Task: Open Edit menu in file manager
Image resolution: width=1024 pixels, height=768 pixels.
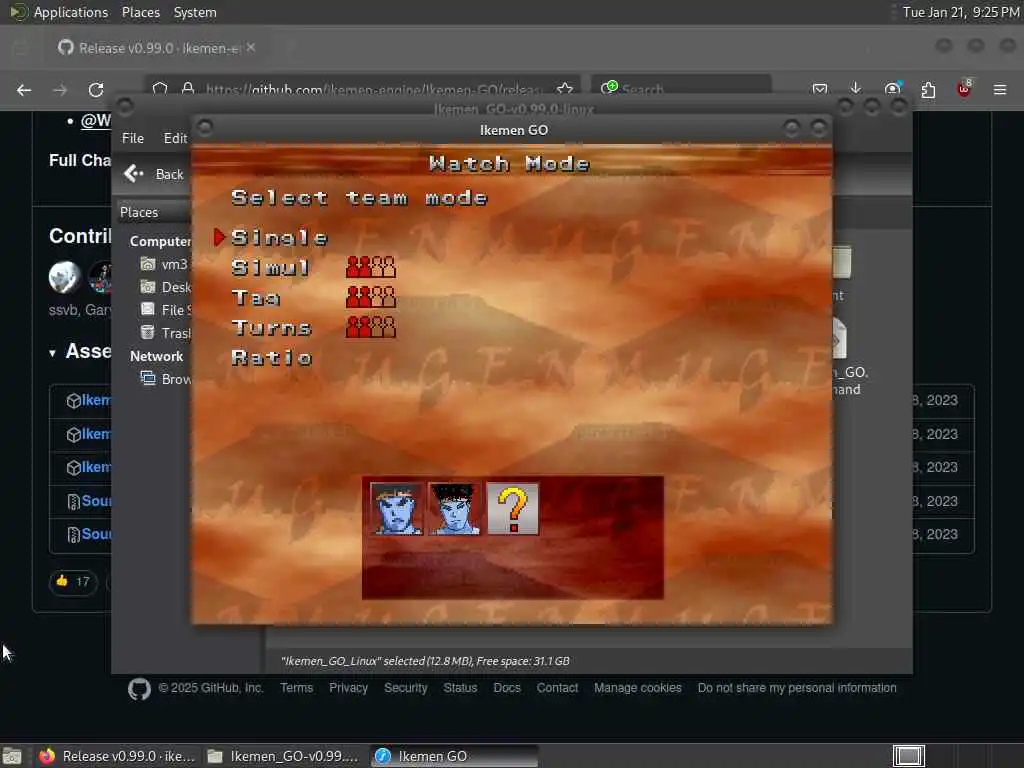Action: [175, 138]
